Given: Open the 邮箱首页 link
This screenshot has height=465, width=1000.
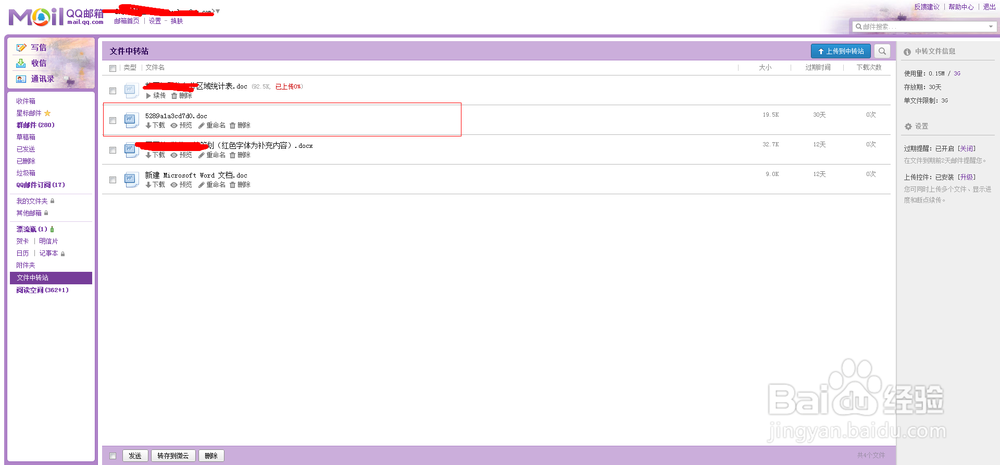Looking at the screenshot, I should tap(126, 20).
